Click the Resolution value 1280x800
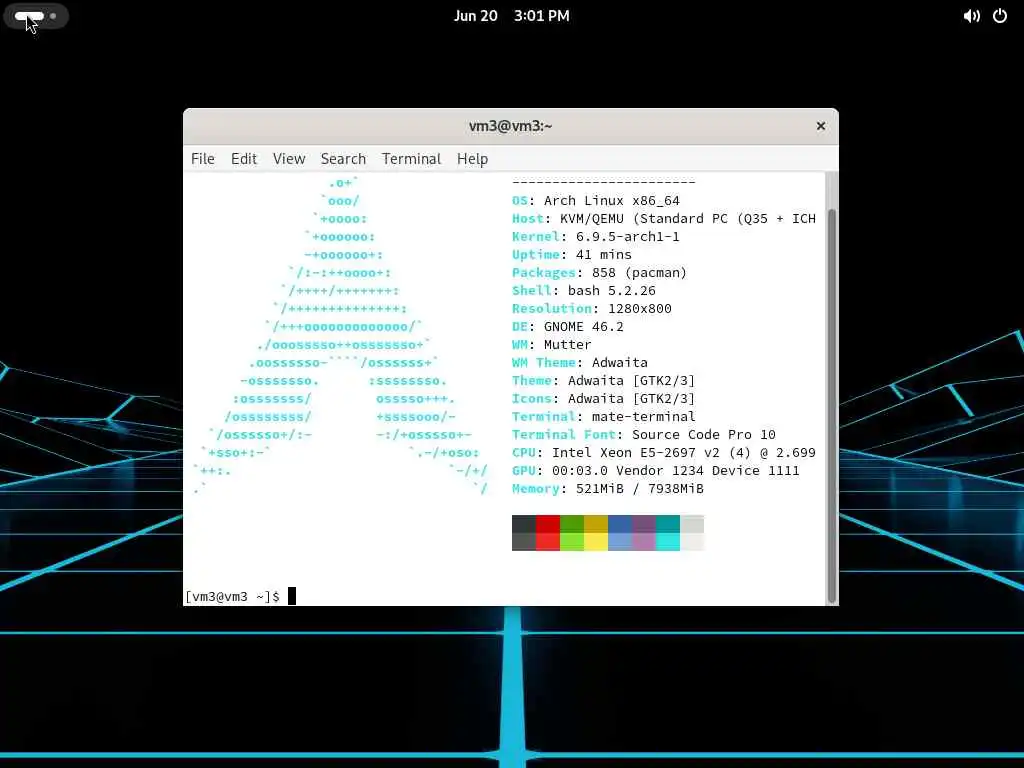Screen dimensions: 1024x768 639,308
